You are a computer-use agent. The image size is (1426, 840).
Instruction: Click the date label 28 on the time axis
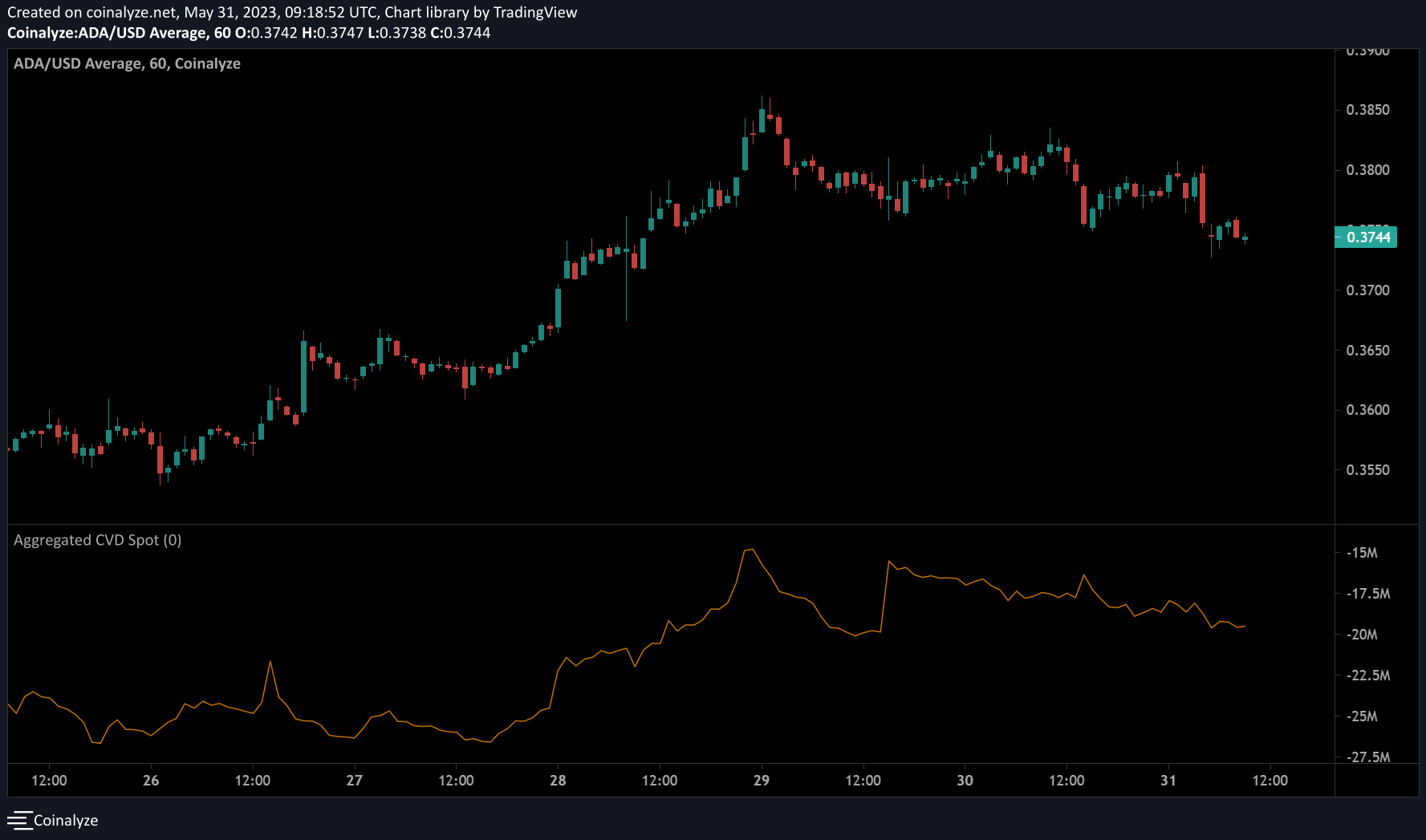pyautogui.click(x=558, y=781)
